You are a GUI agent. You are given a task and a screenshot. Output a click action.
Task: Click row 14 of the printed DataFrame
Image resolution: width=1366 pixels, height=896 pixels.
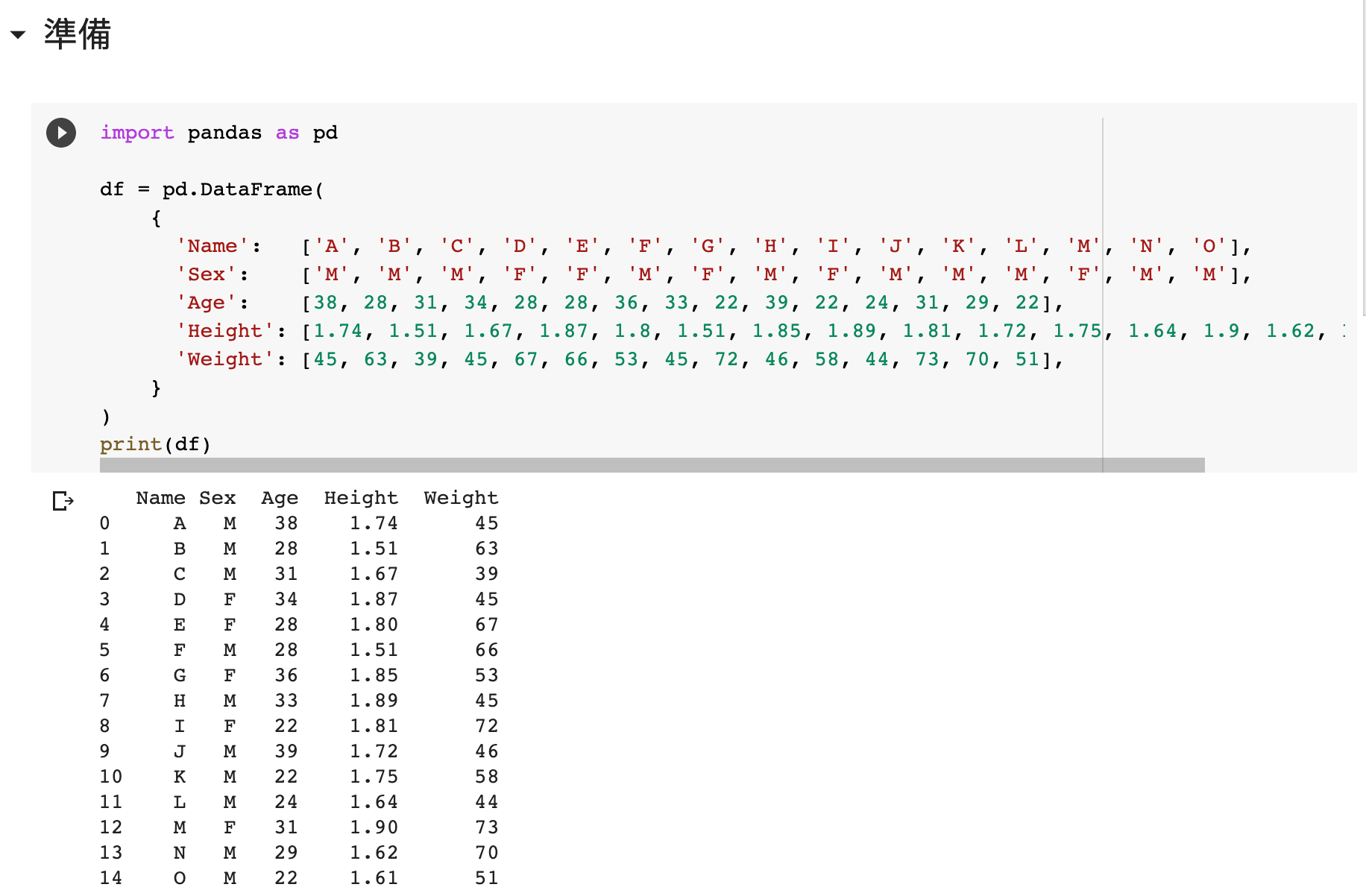pyautogui.click(x=298, y=877)
